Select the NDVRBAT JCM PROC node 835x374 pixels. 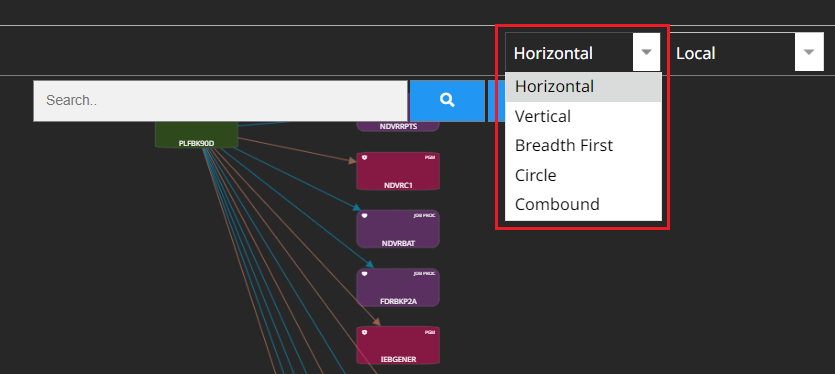coord(398,229)
